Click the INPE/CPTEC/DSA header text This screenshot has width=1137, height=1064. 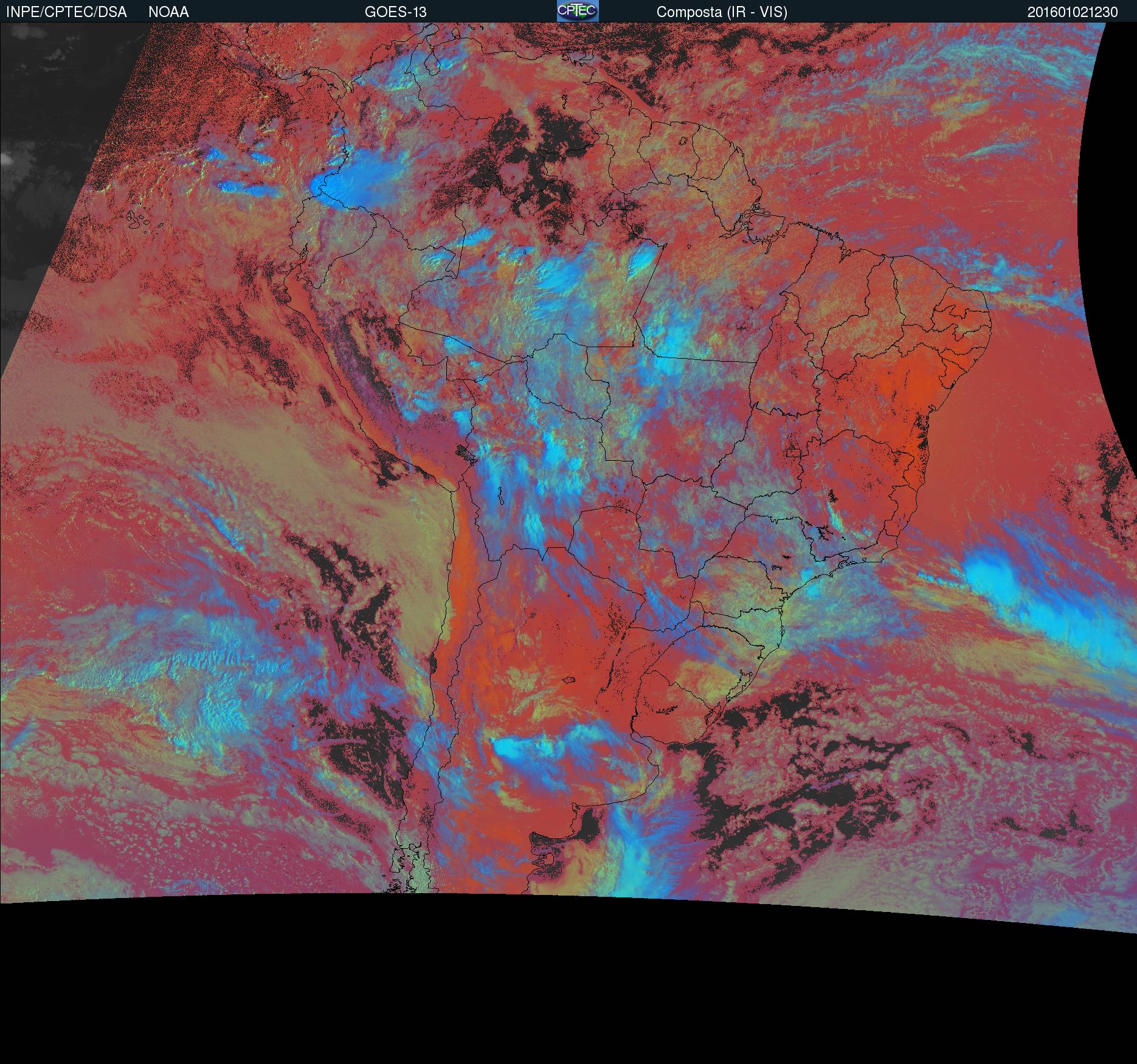tap(66, 12)
